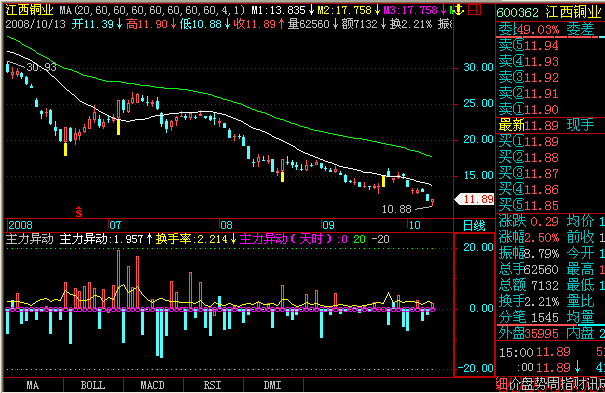This screenshot has height=393, width=605.
Task: Click the stock code 600362
Action: pos(517,13)
